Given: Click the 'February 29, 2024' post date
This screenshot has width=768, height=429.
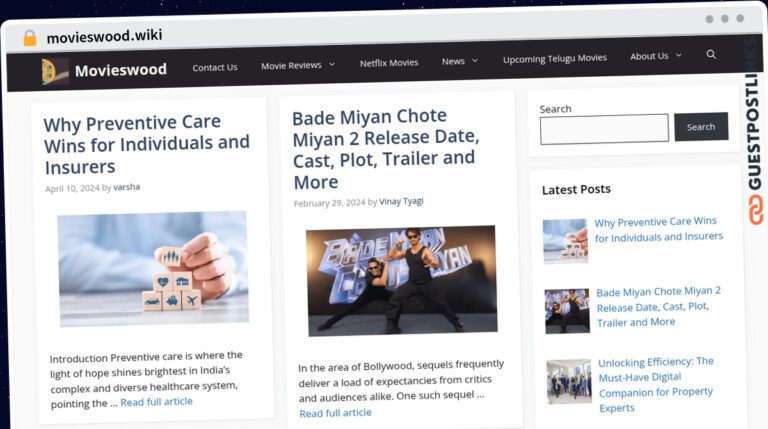Looking at the screenshot, I should pos(330,203).
